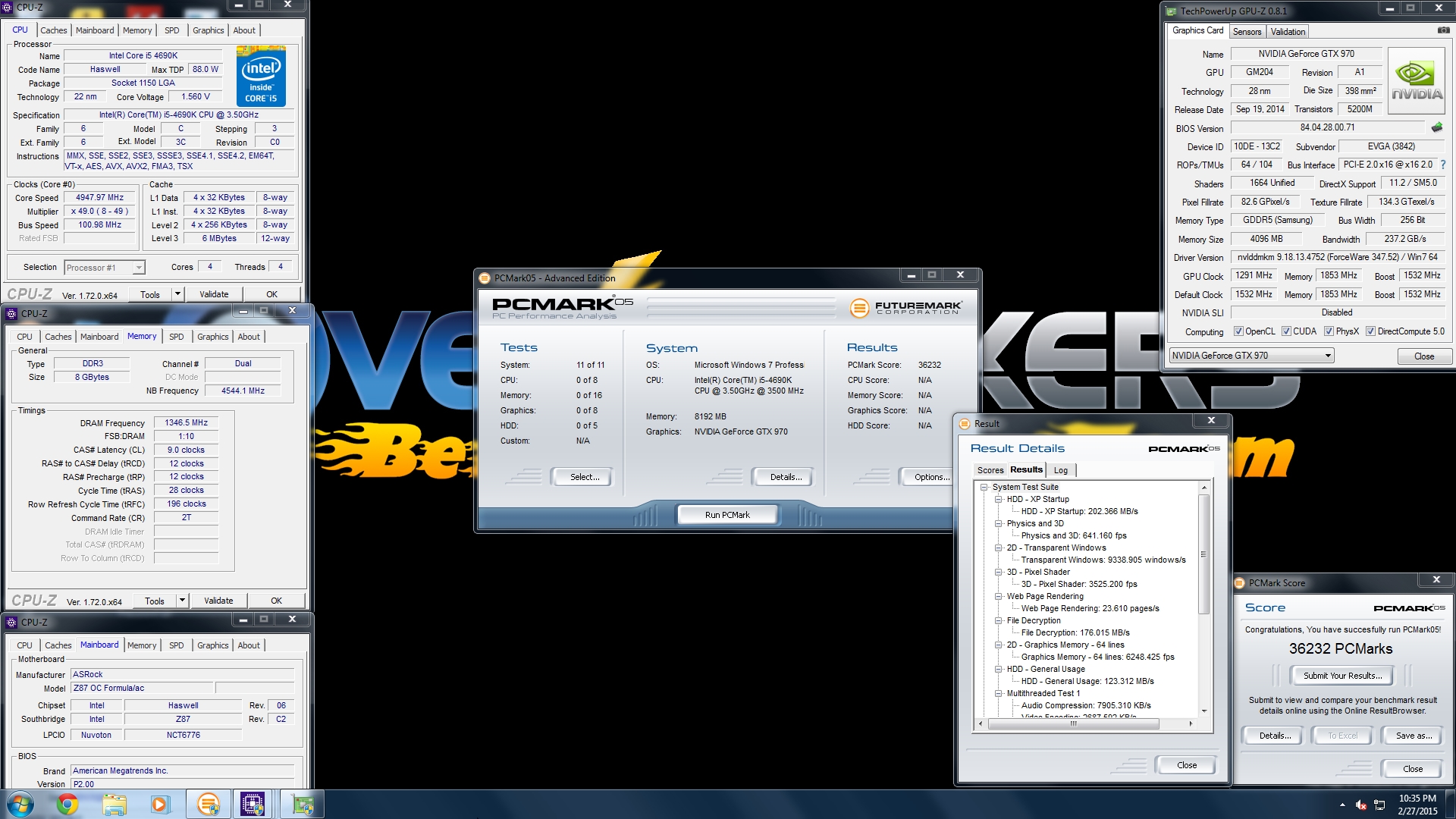Toggle the OpenCL checkbox in GPU-Z
The image size is (1456, 819).
tap(1238, 331)
